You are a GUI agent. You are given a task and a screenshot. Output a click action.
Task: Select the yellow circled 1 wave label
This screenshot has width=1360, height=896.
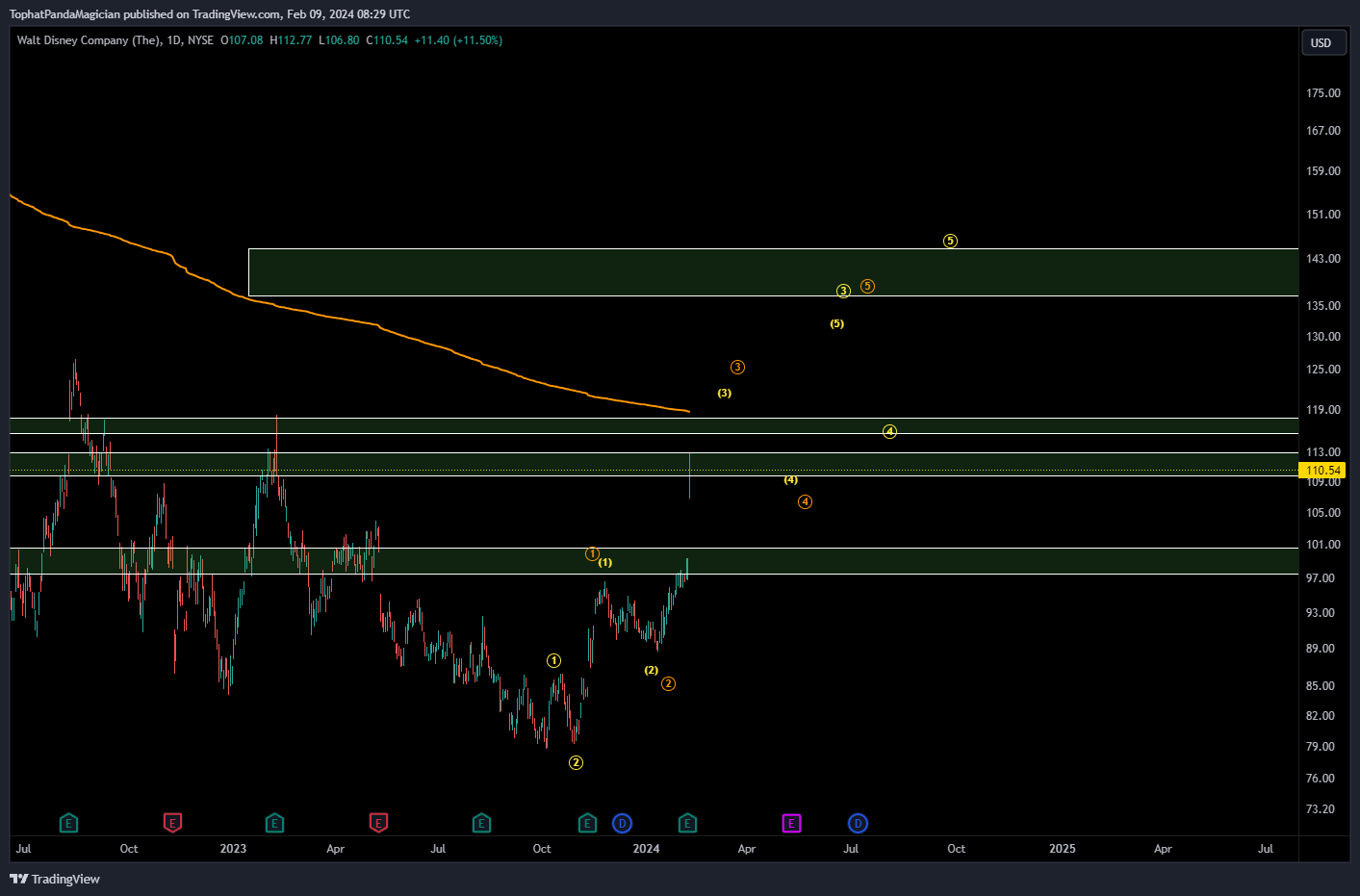coord(553,660)
